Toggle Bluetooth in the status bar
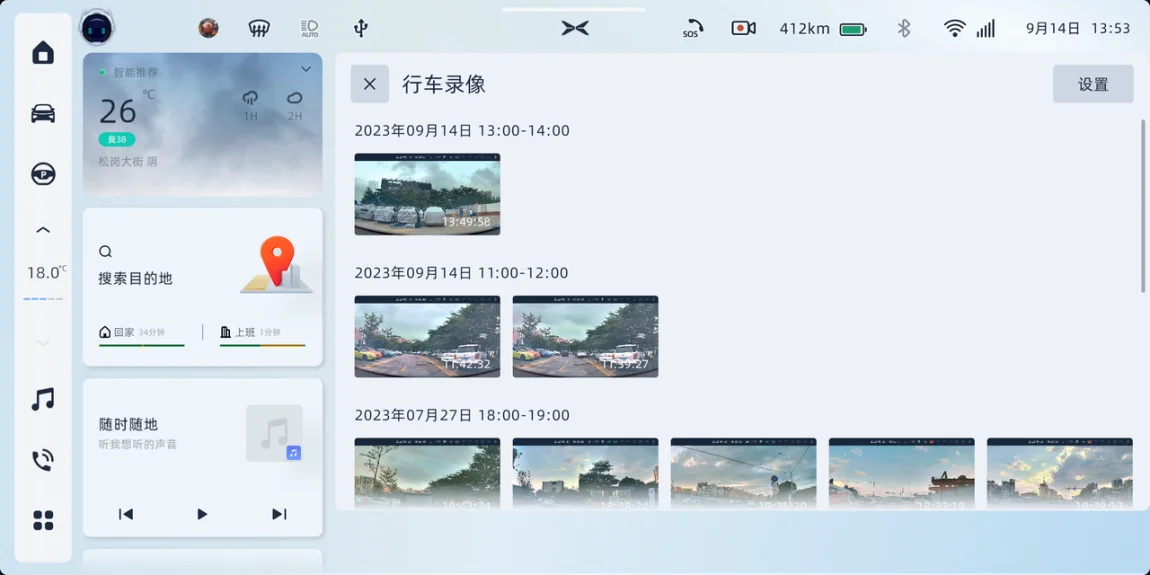The width and height of the screenshot is (1150, 575). 904,29
